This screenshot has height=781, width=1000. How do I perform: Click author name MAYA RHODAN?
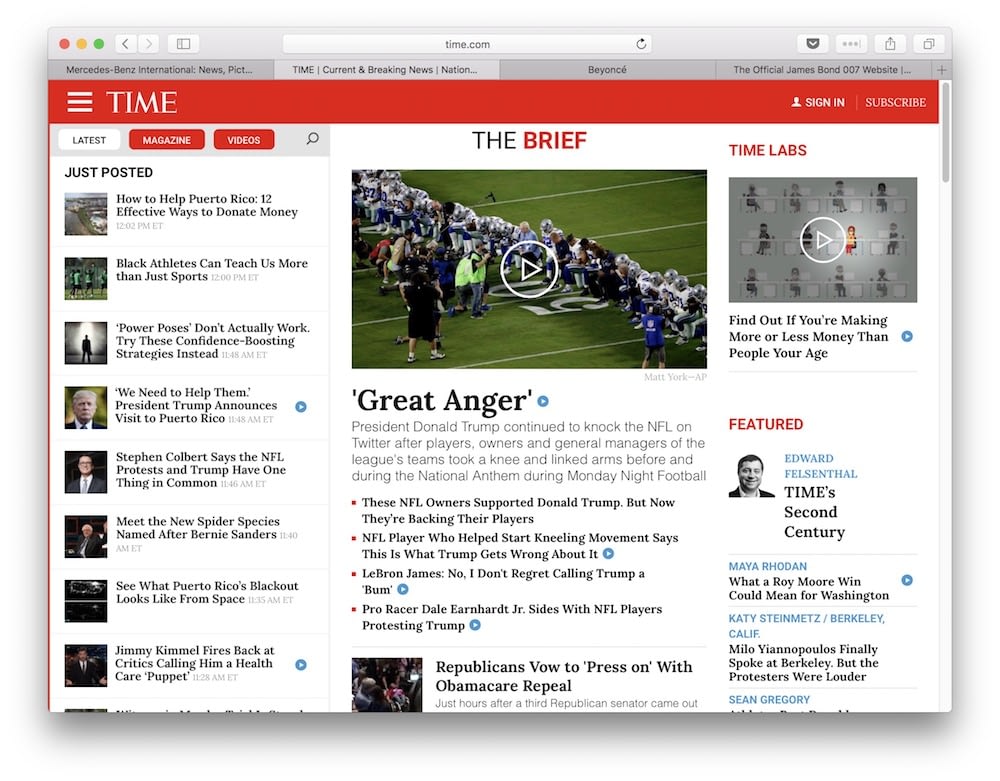[x=768, y=566]
